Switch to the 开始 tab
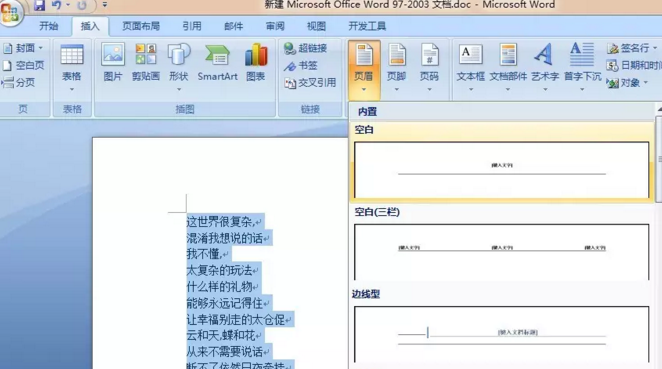 pos(49,26)
